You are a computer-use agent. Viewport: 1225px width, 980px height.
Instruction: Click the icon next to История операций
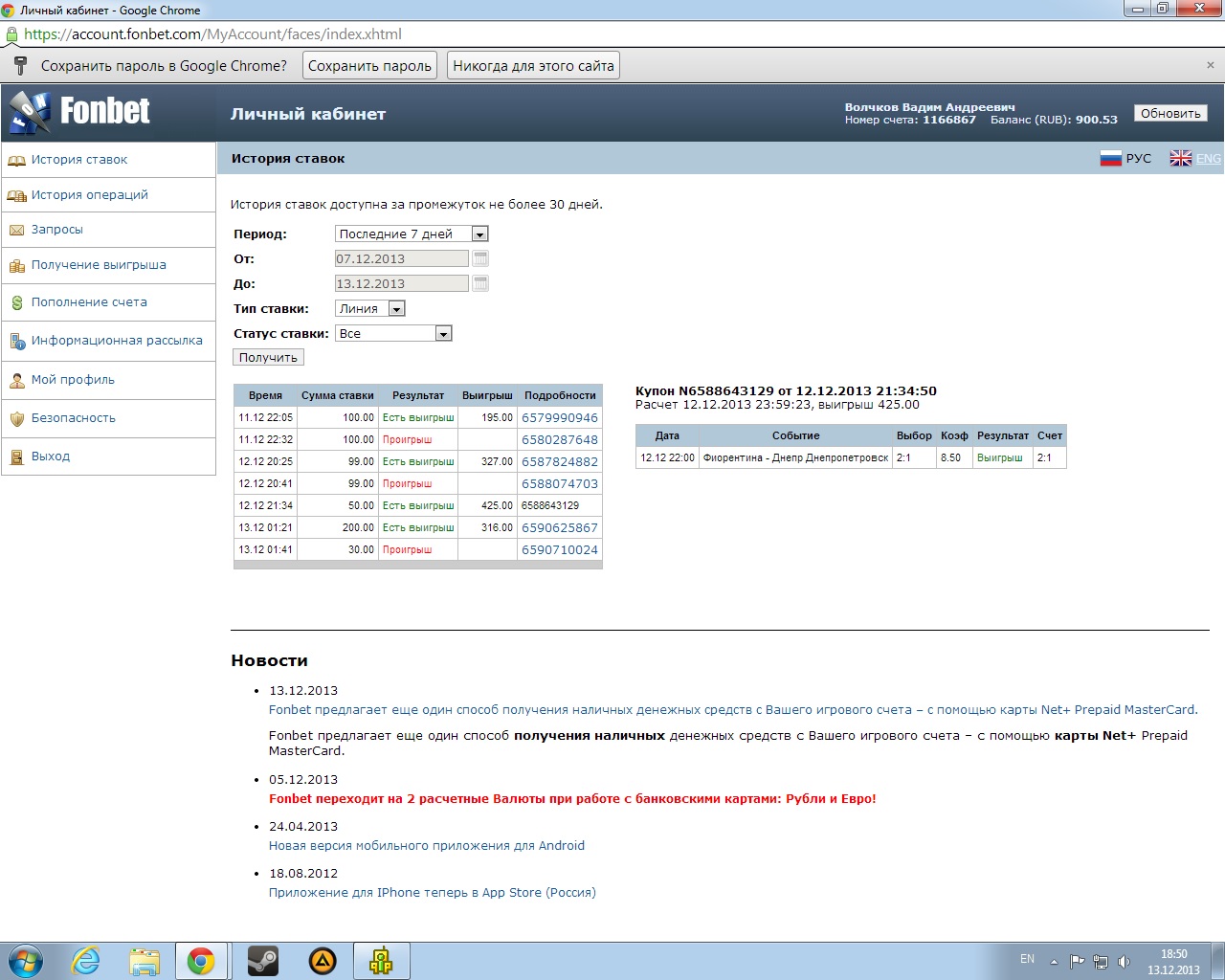point(16,195)
